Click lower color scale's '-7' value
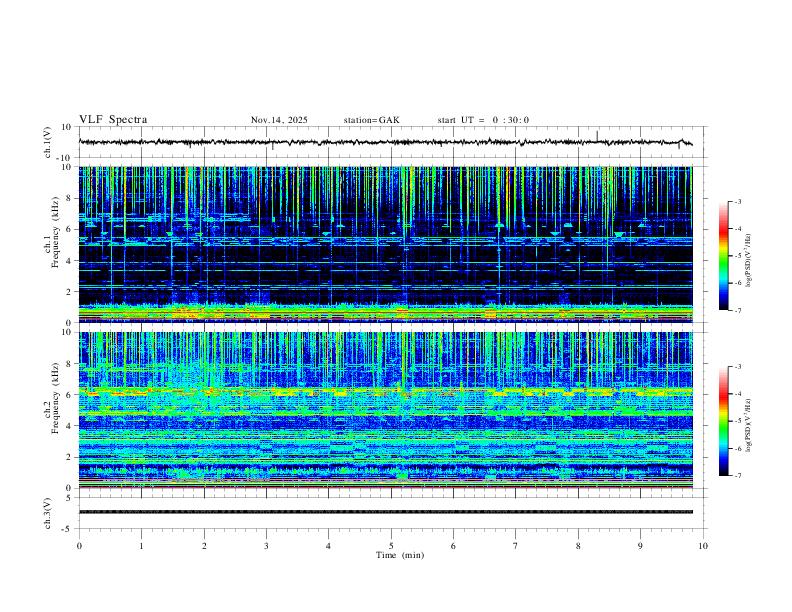This screenshot has height=612, width=792. (738, 475)
